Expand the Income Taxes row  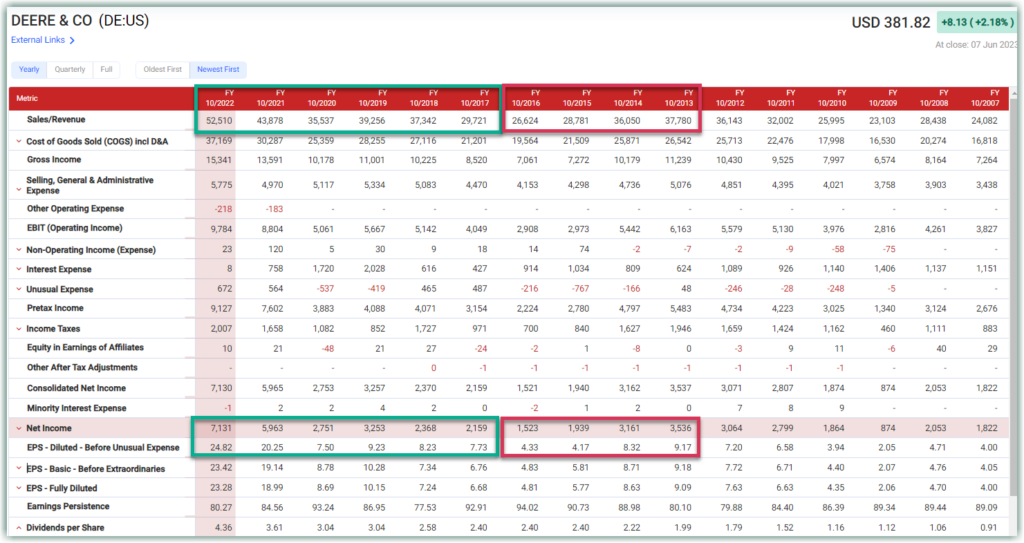(19, 329)
